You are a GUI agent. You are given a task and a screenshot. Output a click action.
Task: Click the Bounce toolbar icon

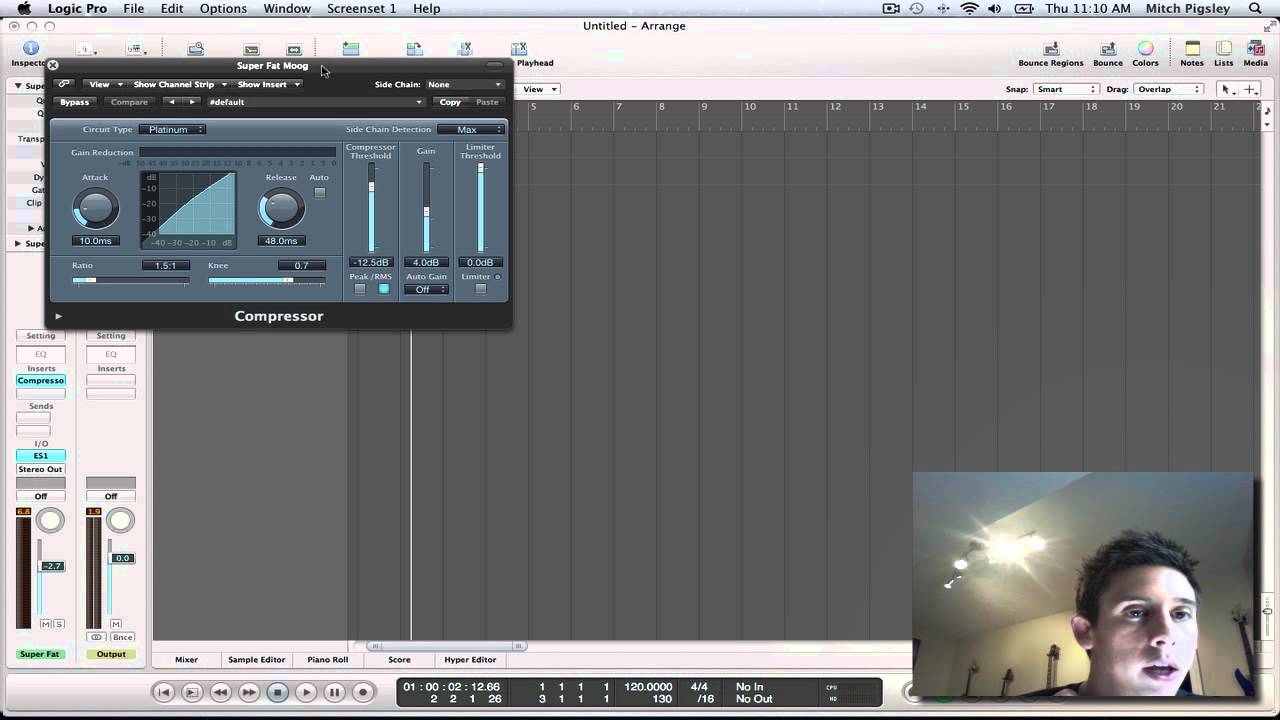pos(1108,48)
